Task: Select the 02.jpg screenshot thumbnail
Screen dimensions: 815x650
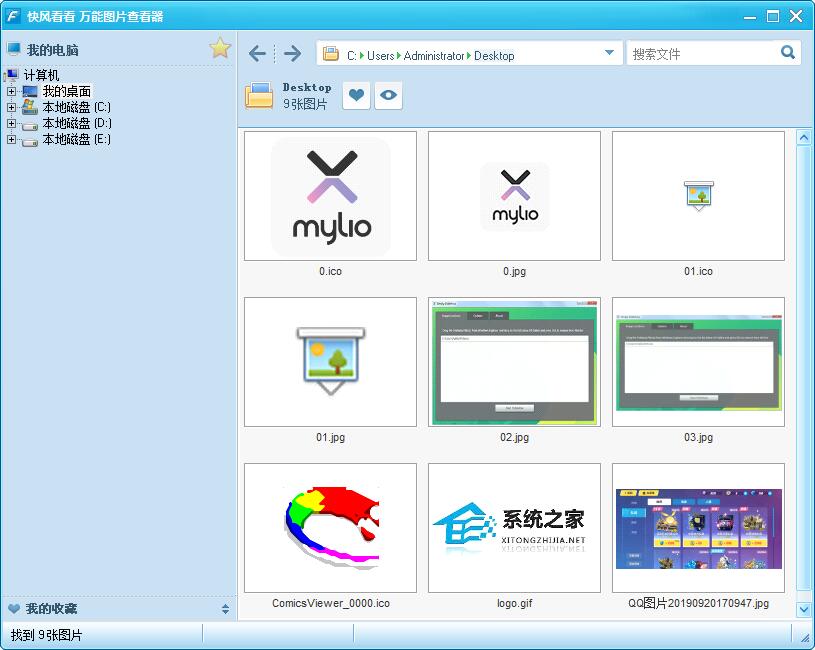Action: tap(514, 362)
